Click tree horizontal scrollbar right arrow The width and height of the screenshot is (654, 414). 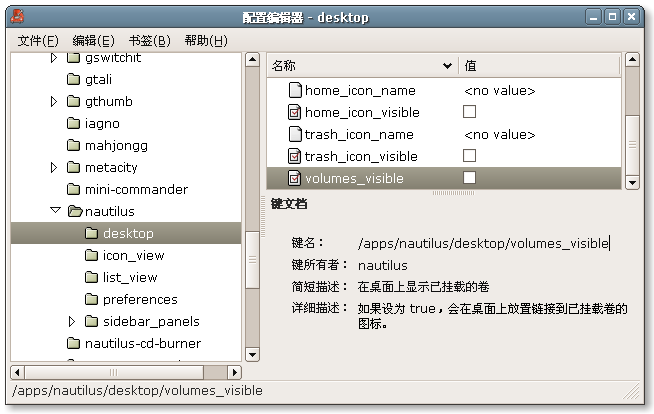coord(235,372)
